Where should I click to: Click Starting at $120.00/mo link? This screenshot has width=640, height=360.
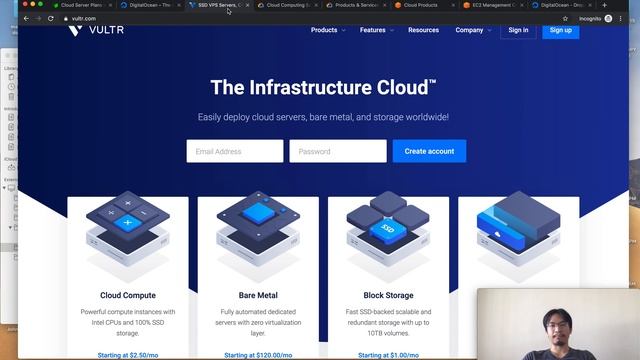(258, 356)
